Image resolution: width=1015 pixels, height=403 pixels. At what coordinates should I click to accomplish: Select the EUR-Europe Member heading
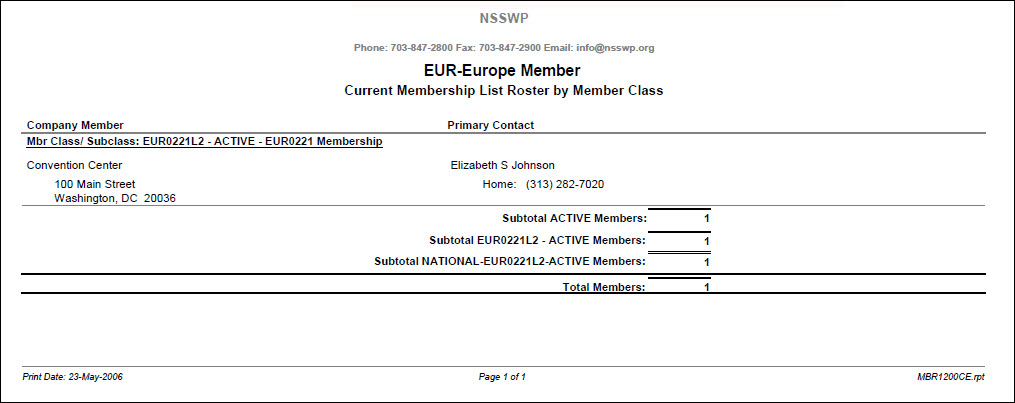[x=502, y=71]
